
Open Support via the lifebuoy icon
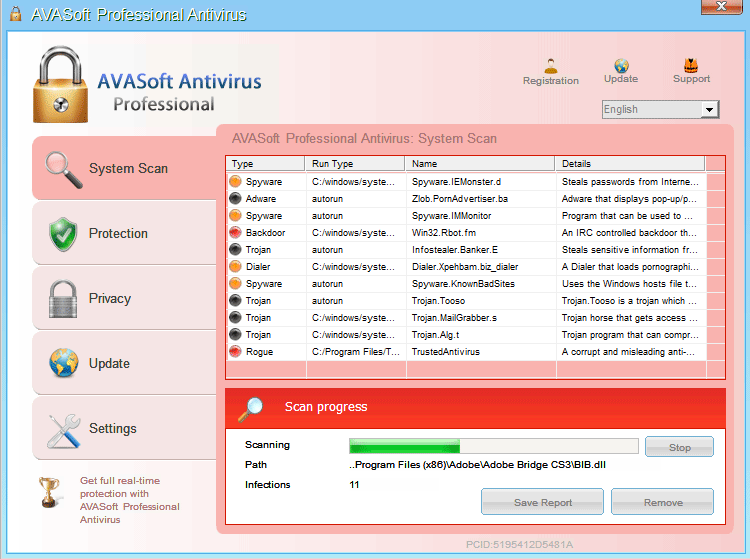coord(691,65)
